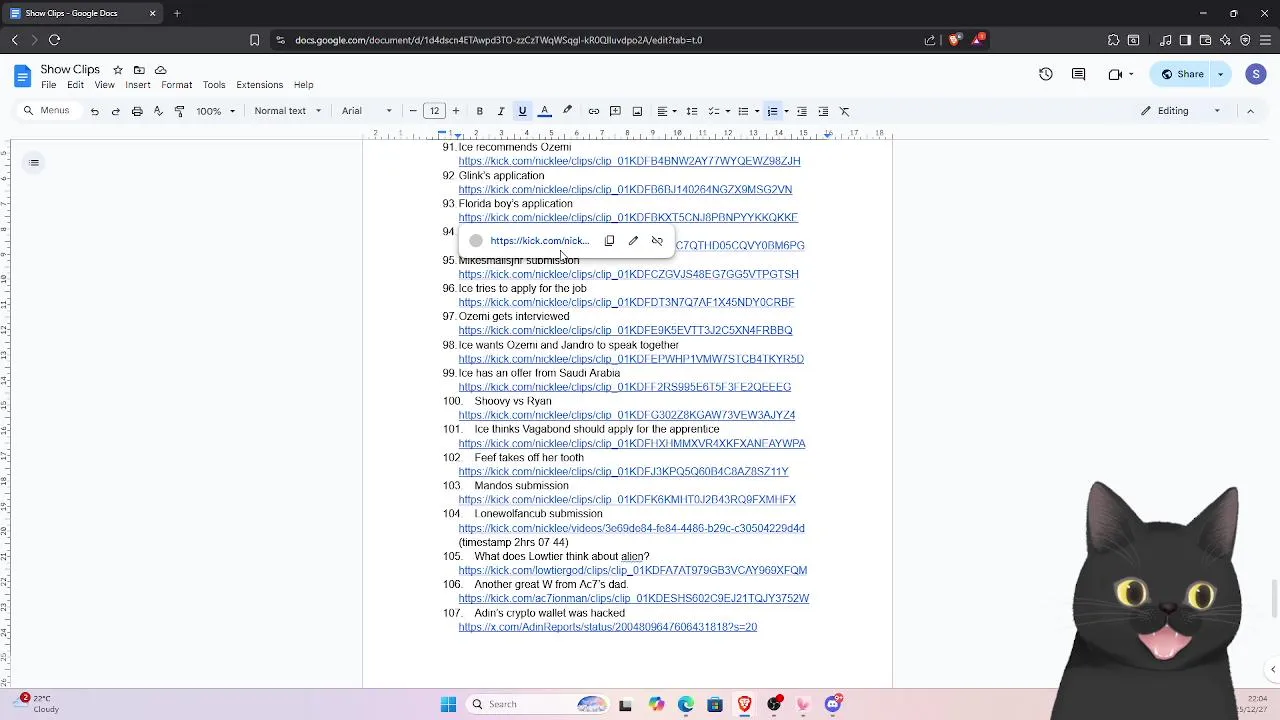
Task: Toggle numbered list formatting
Action: pyautogui.click(x=772, y=111)
